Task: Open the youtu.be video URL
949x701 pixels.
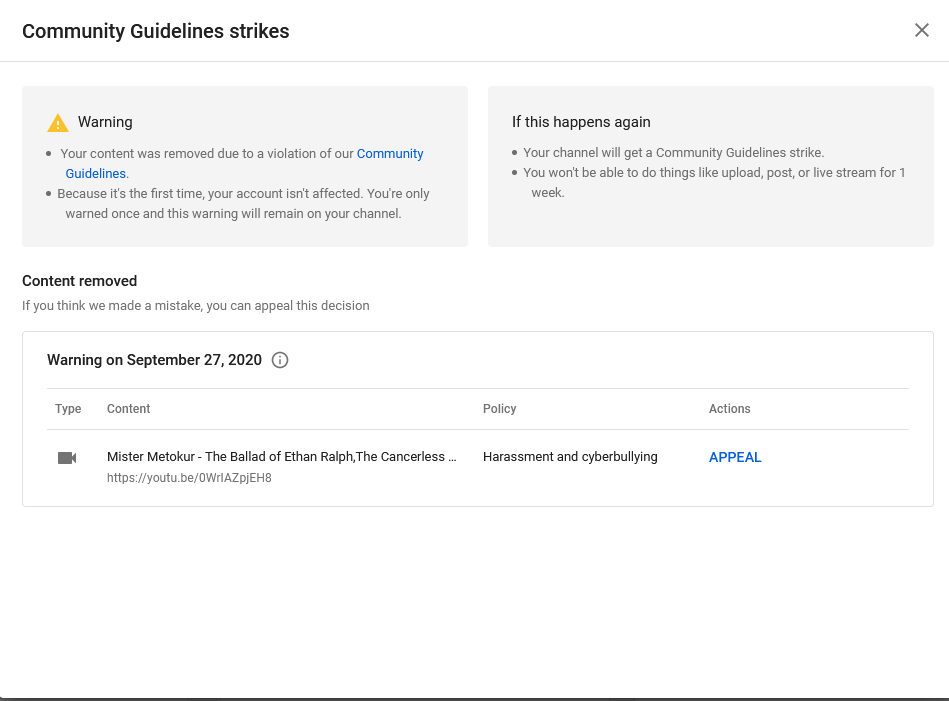Action: pos(189,478)
